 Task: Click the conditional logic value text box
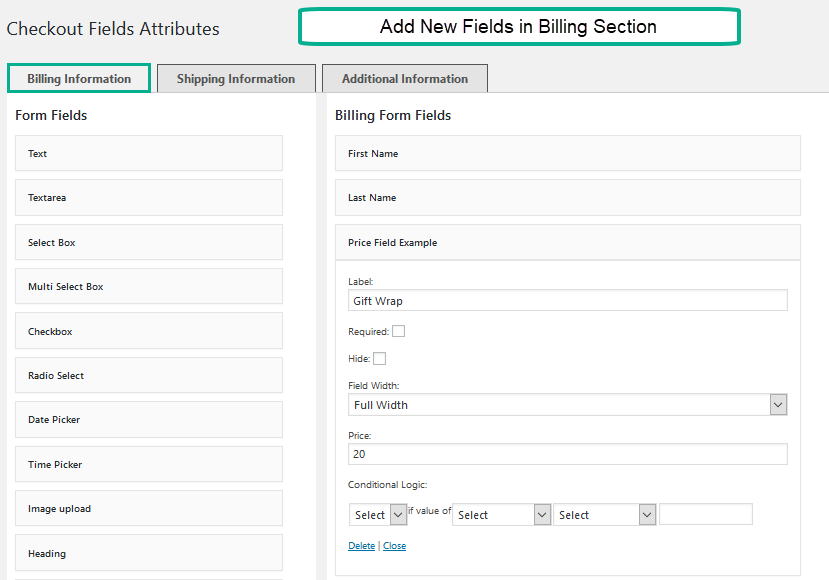pyautogui.click(x=706, y=515)
